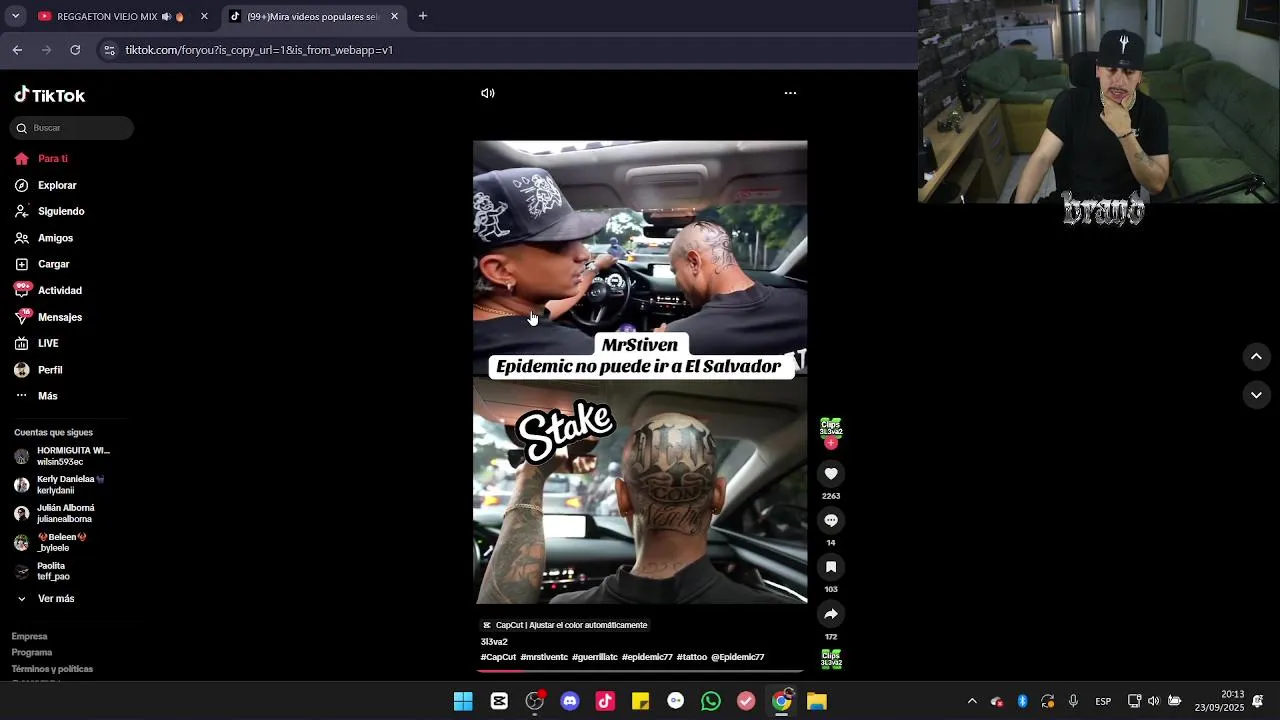Image resolution: width=1280 pixels, height=720 pixels.
Task: Save the video with bookmark icon
Action: coord(831,567)
